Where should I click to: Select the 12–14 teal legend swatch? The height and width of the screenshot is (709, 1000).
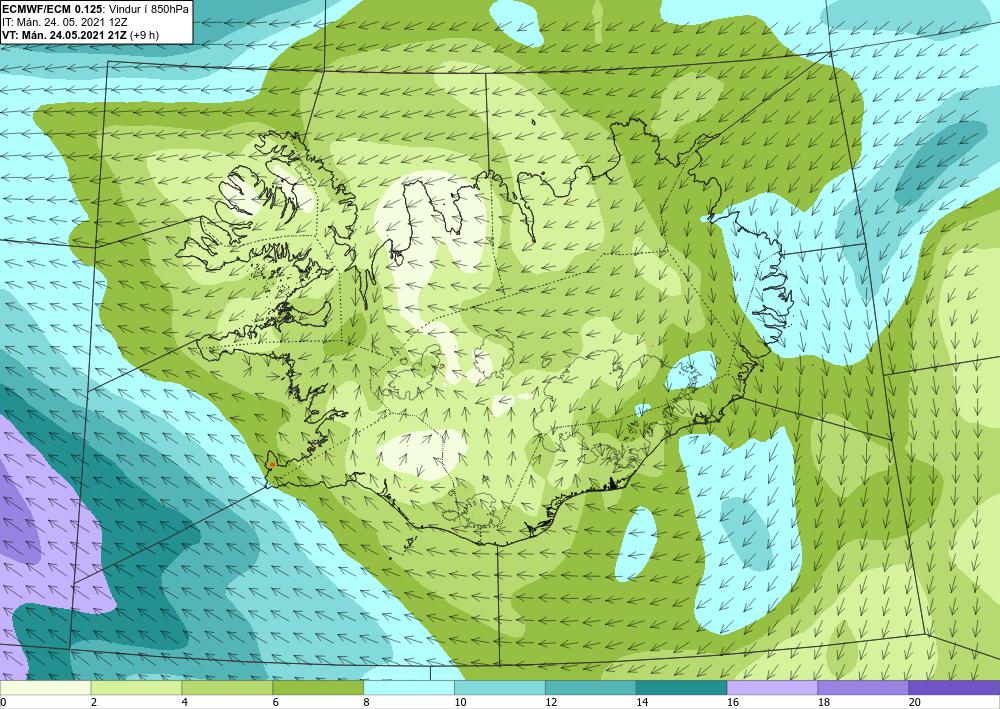point(591,688)
